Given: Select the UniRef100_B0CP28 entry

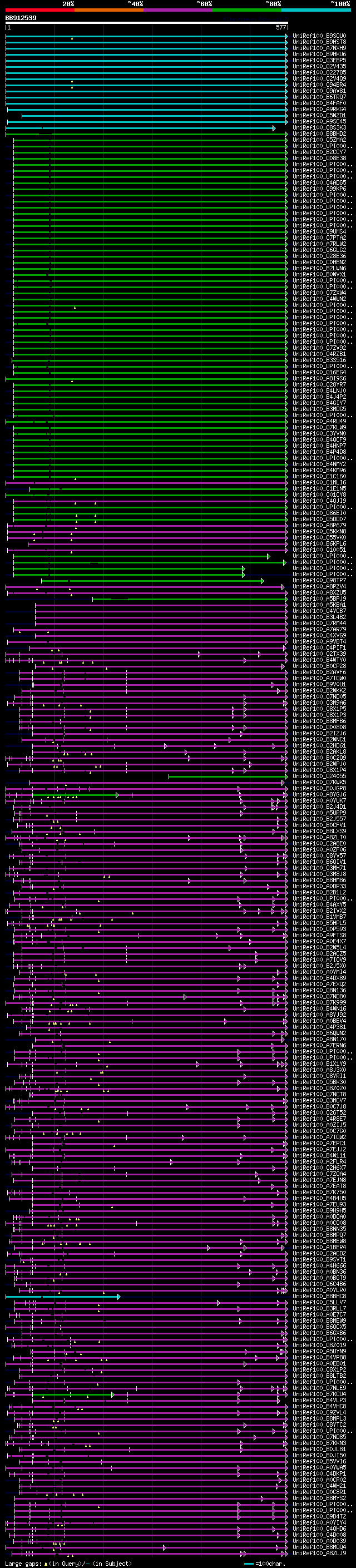Looking at the screenshot, I should [x=319, y=666].
